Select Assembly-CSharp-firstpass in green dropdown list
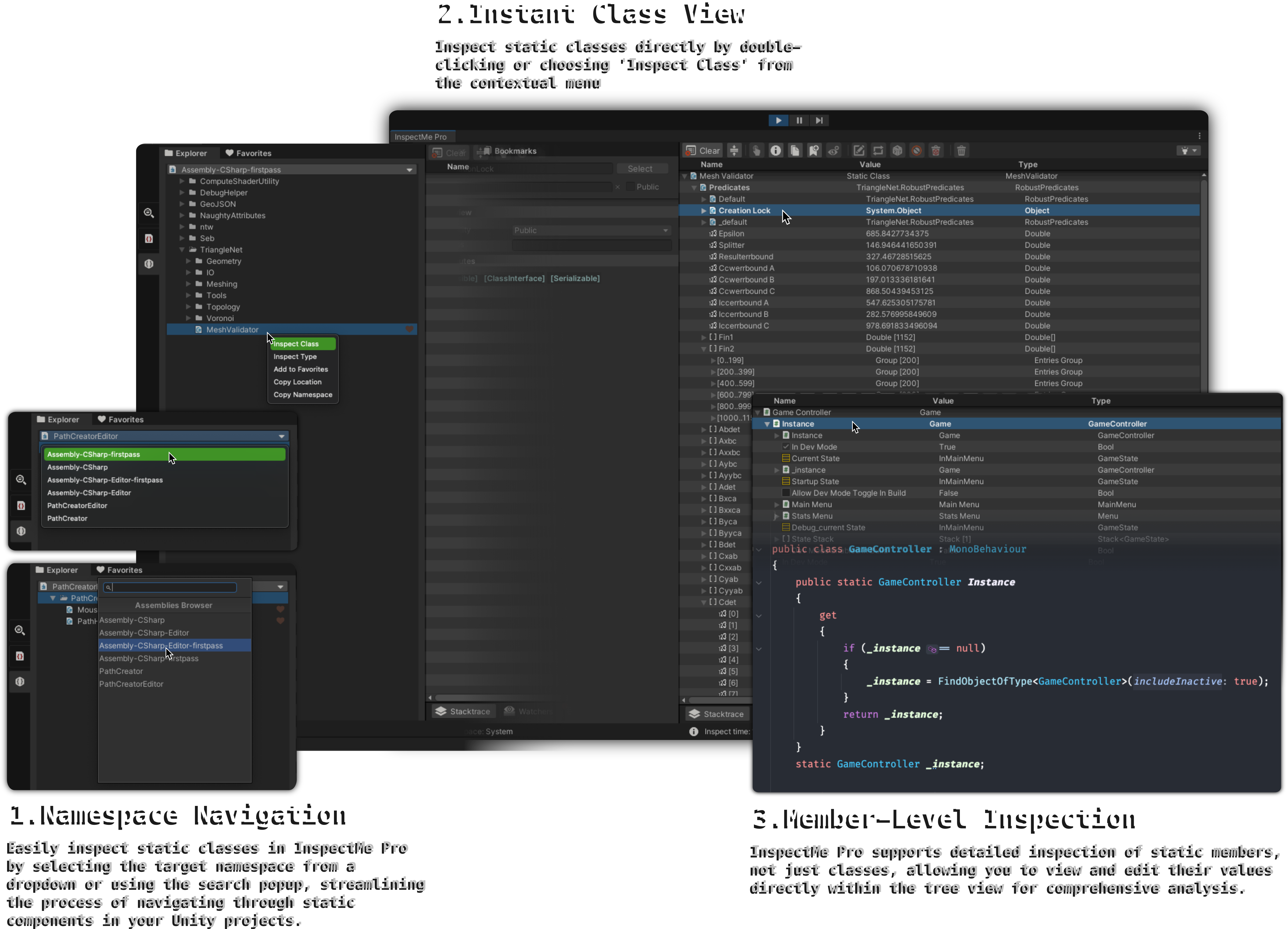This screenshot has height=929, width=1288. click(x=165, y=455)
